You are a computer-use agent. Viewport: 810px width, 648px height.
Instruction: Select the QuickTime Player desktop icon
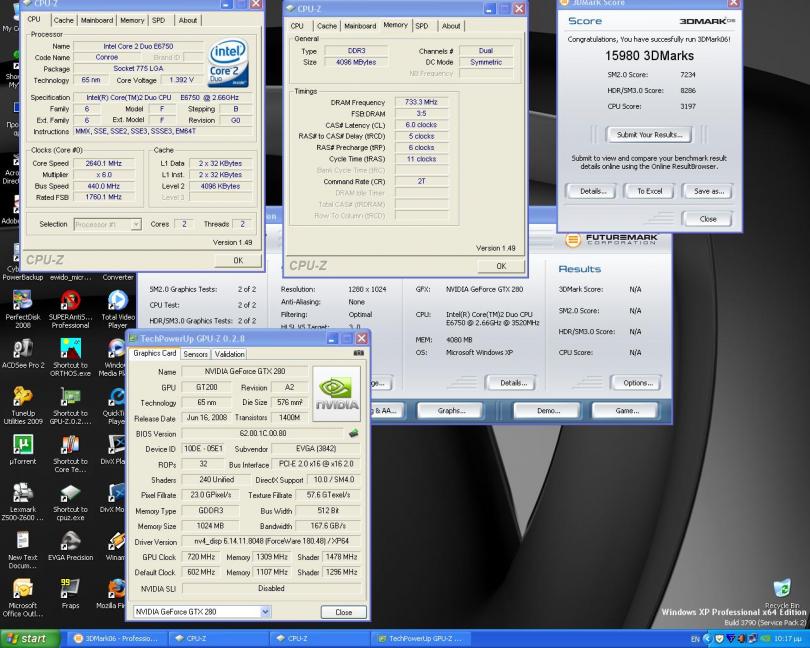pos(116,406)
